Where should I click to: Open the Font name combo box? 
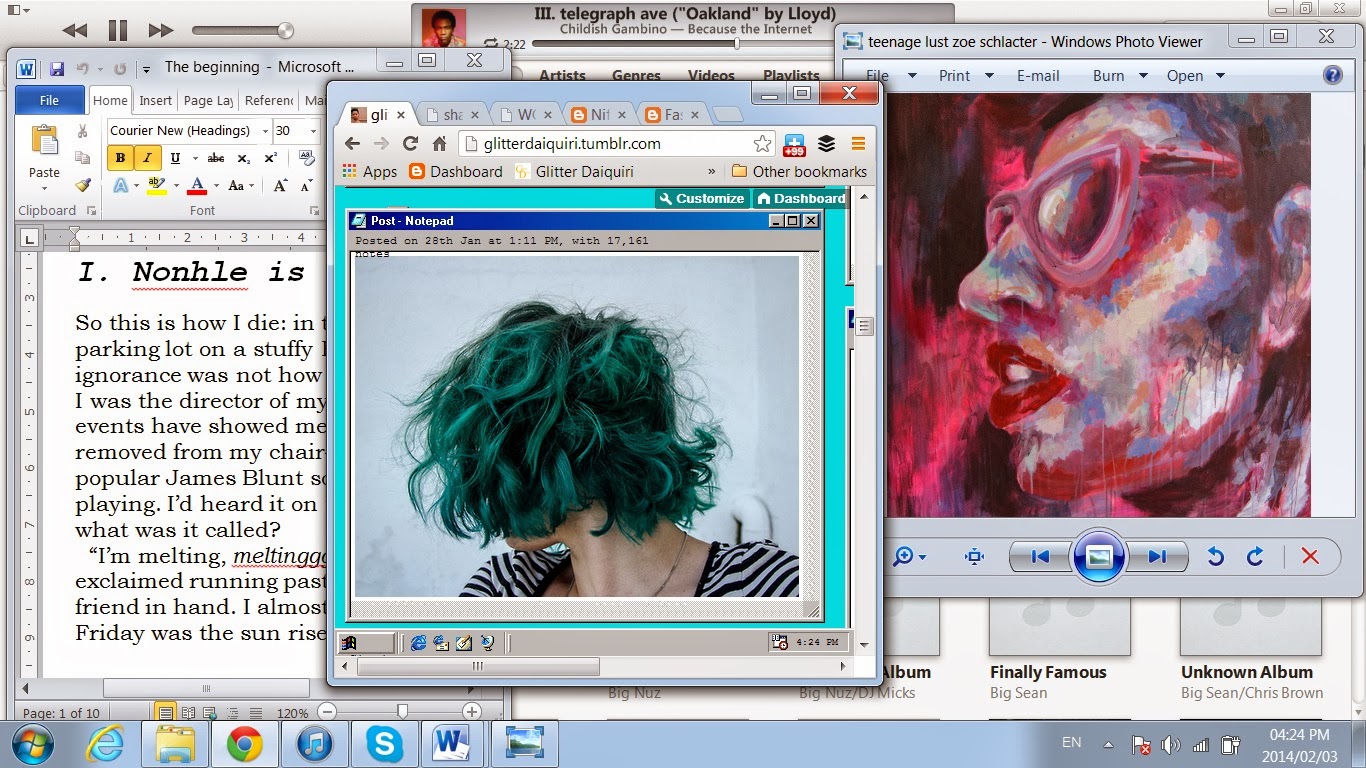[188, 130]
